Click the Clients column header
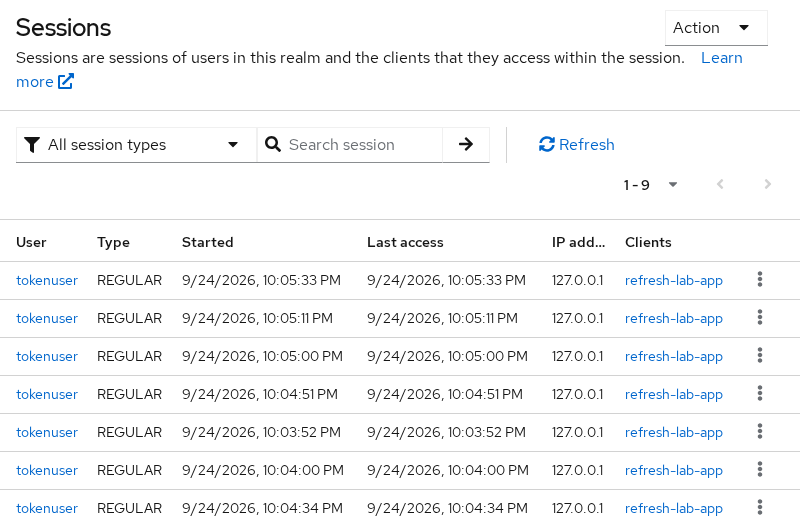This screenshot has height=520, width=800. point(648,242)
